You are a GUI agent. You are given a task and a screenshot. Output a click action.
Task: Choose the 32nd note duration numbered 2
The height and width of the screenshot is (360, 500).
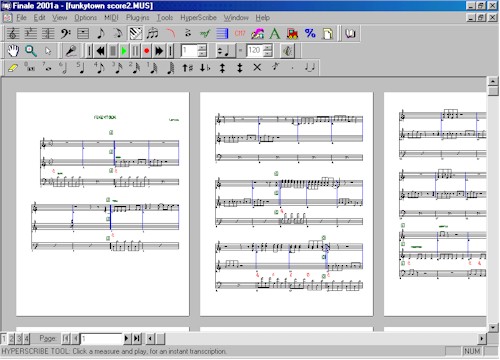point(135,68)
